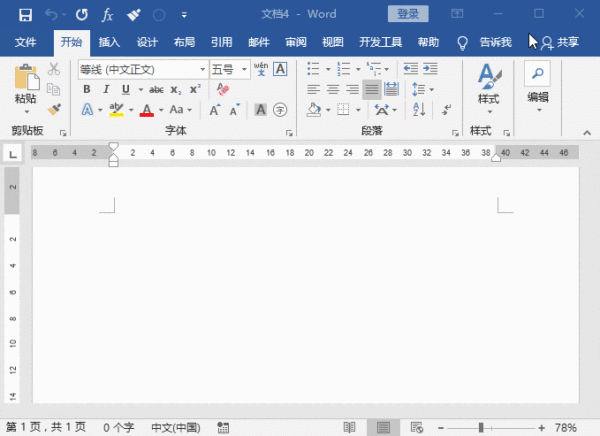This screenshot has width=600, height=436.
Task: Click the phonetic guide wén icon
Action: click(x=261, y=69)
